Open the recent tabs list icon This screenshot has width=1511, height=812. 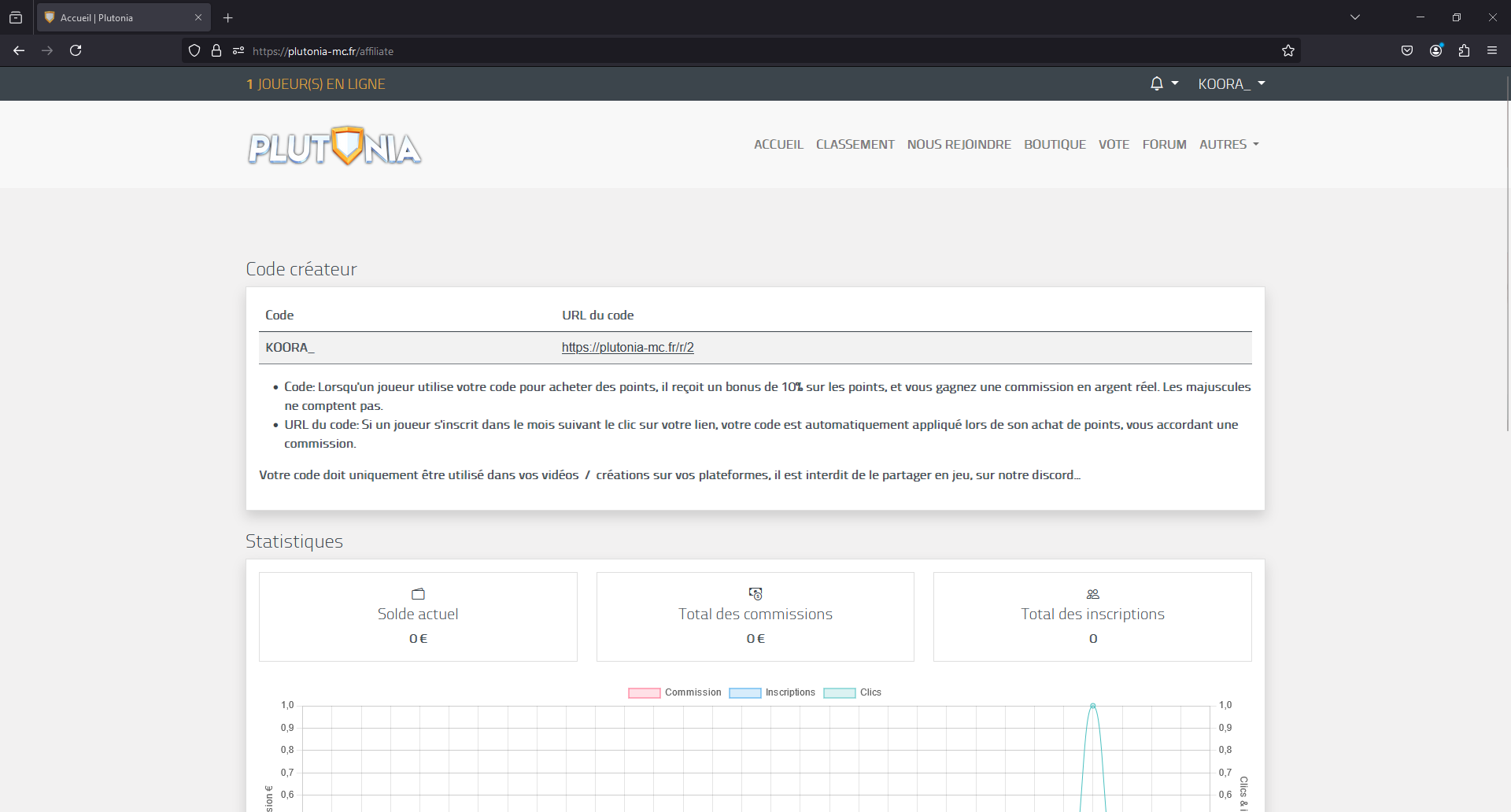click(x=16, y=17)
